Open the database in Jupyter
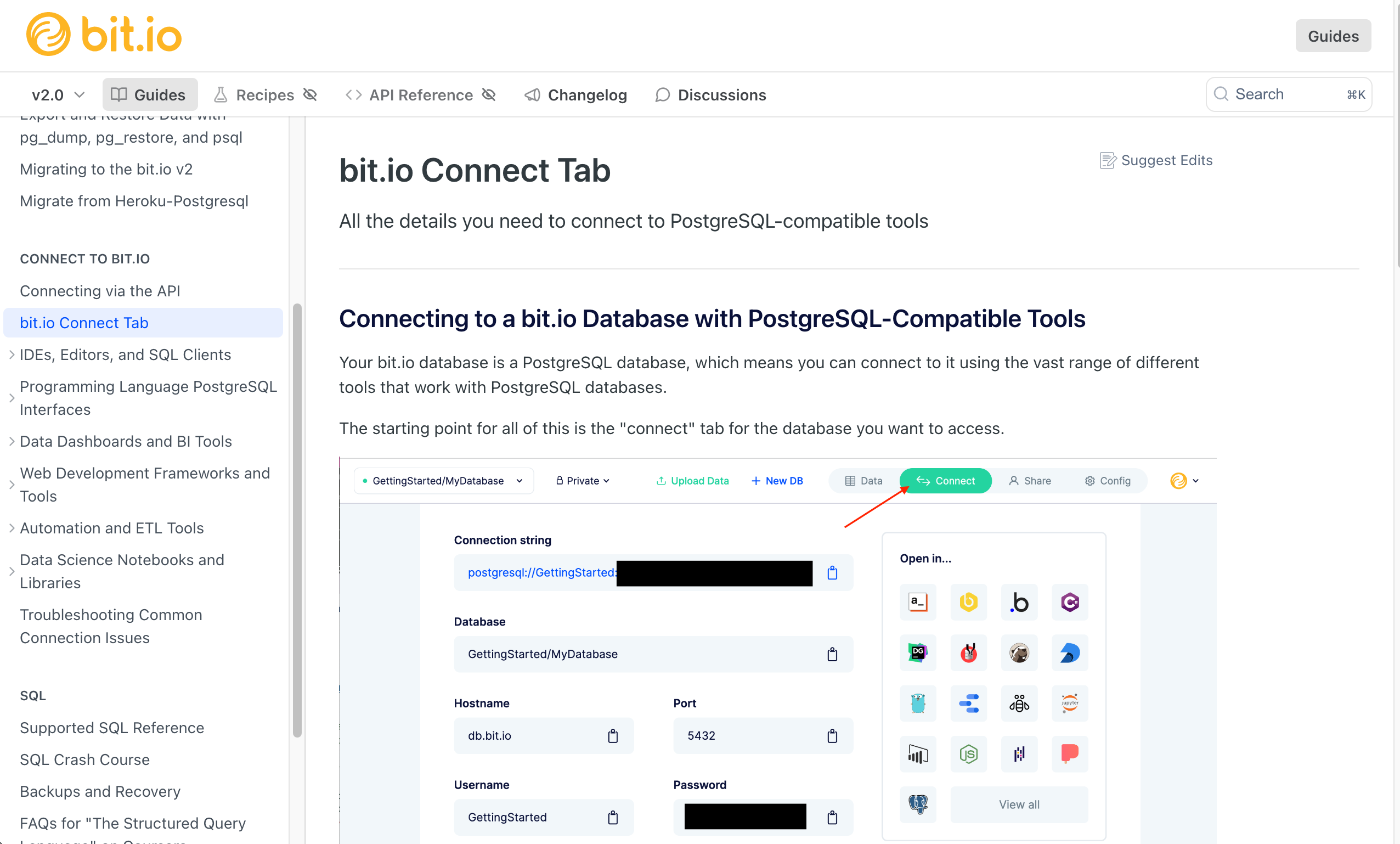Viewport: 1400px width, 844px height. point(1070,704)
